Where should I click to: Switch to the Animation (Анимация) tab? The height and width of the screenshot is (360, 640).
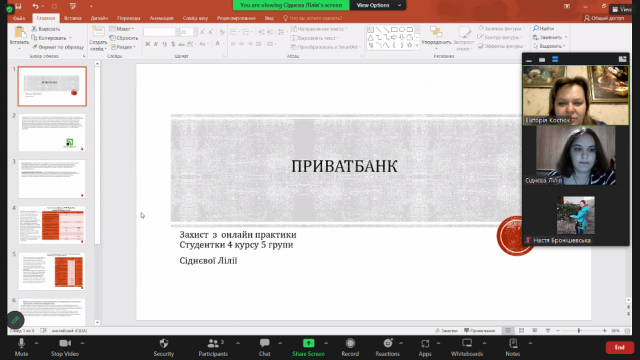[161, 18]
